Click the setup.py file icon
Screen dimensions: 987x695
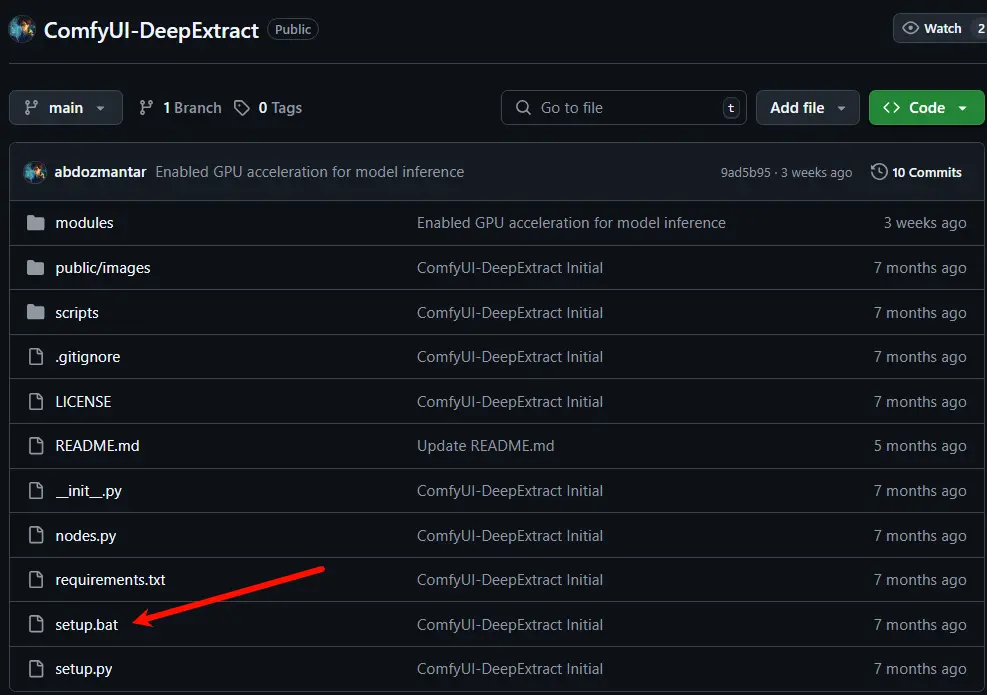coord(36,669)
